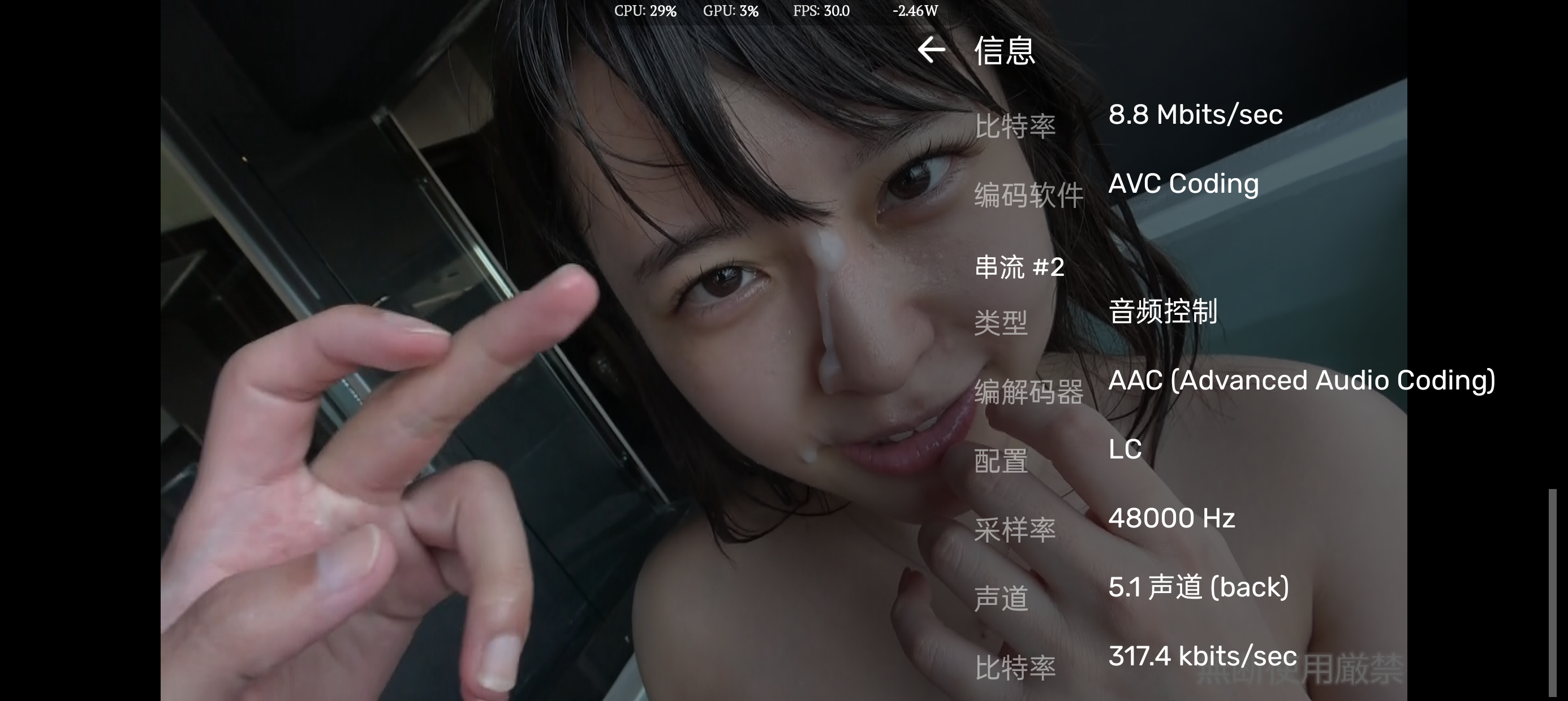Select the 串流 #2 section header

tap(1019, 267)
